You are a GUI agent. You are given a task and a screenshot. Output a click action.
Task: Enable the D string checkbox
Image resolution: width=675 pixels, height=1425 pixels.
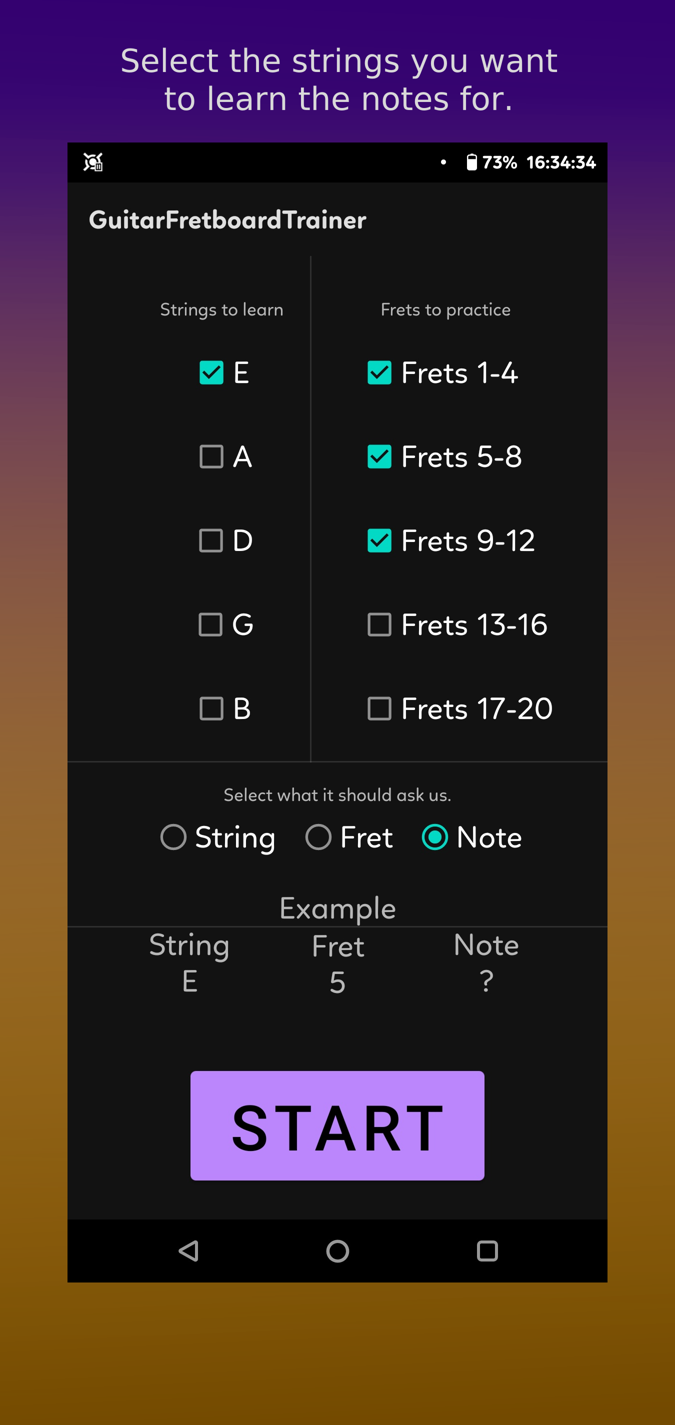pyautogui.click(x=211, y=541)
